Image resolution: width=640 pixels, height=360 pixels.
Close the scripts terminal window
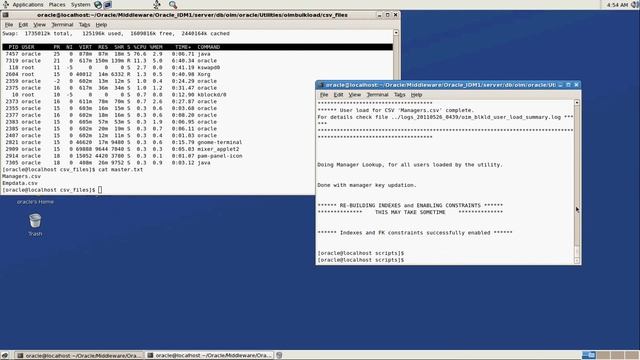coord(576,85)
